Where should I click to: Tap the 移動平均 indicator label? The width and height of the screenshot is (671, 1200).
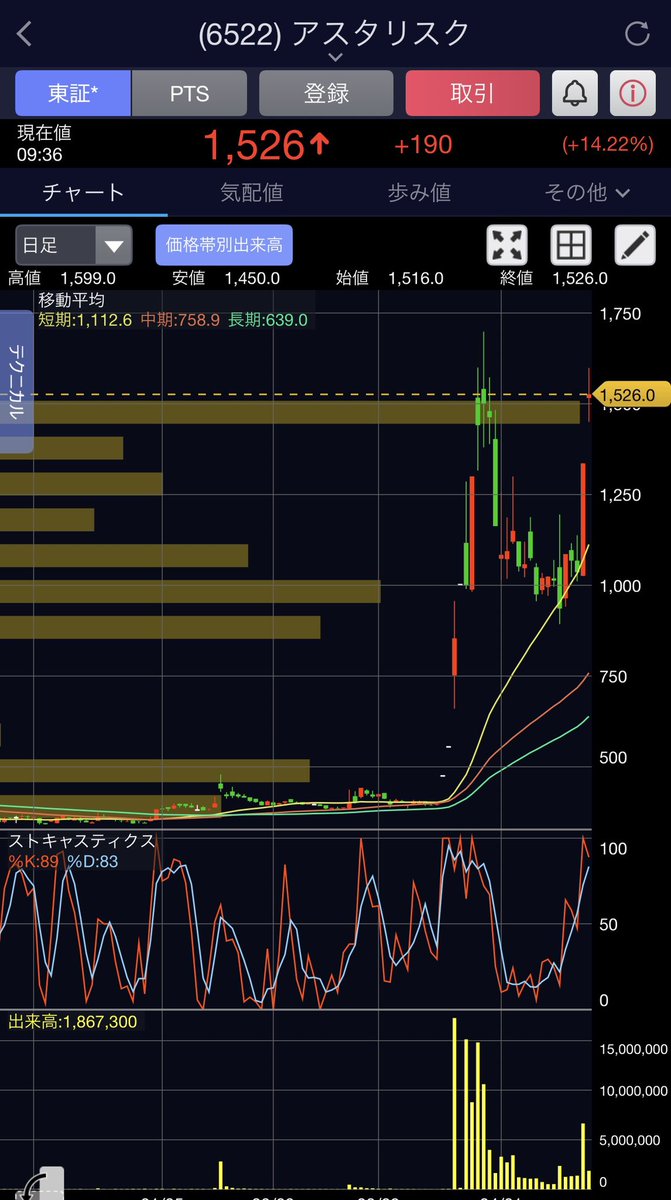pyautogui.click(x=72, y=300)
